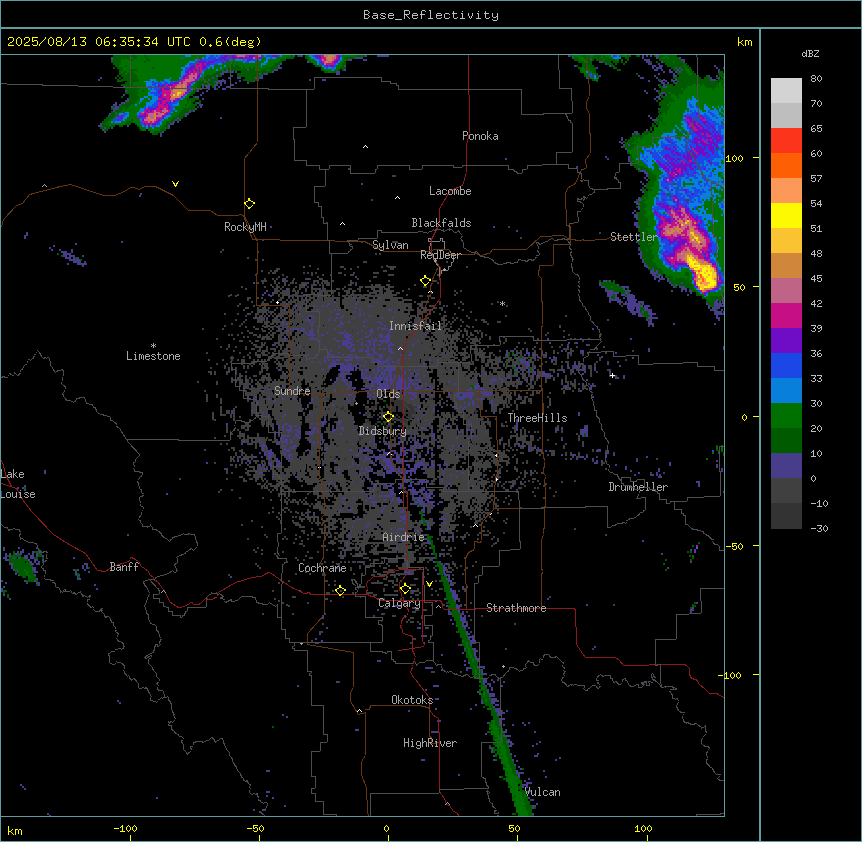The image size is (862, 842).
Task: Click the Ponoka town label
Action: tap(480, 136)
